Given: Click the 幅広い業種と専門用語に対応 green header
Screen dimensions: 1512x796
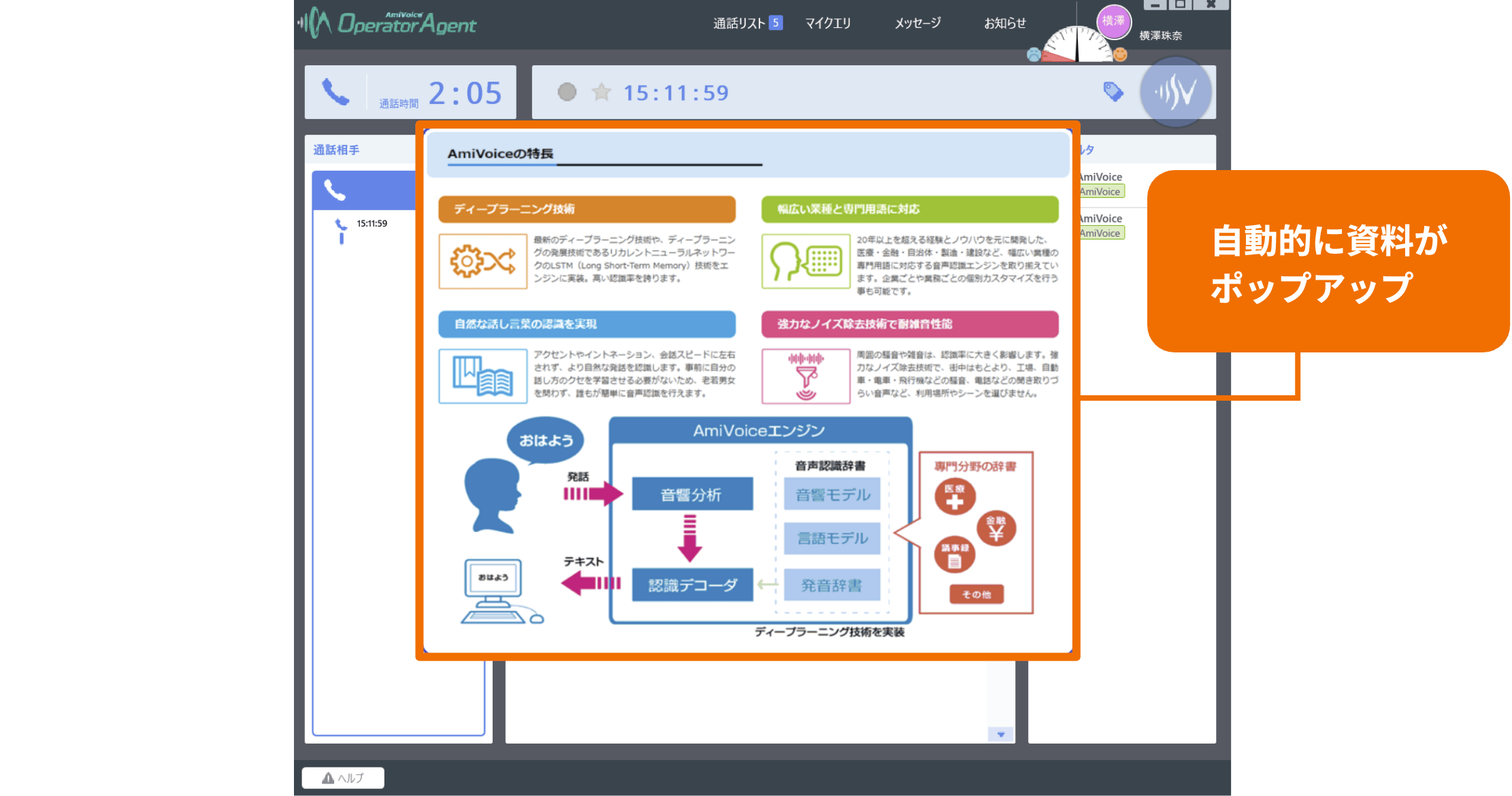Looking at the screenshot, I should coord(910,209).
